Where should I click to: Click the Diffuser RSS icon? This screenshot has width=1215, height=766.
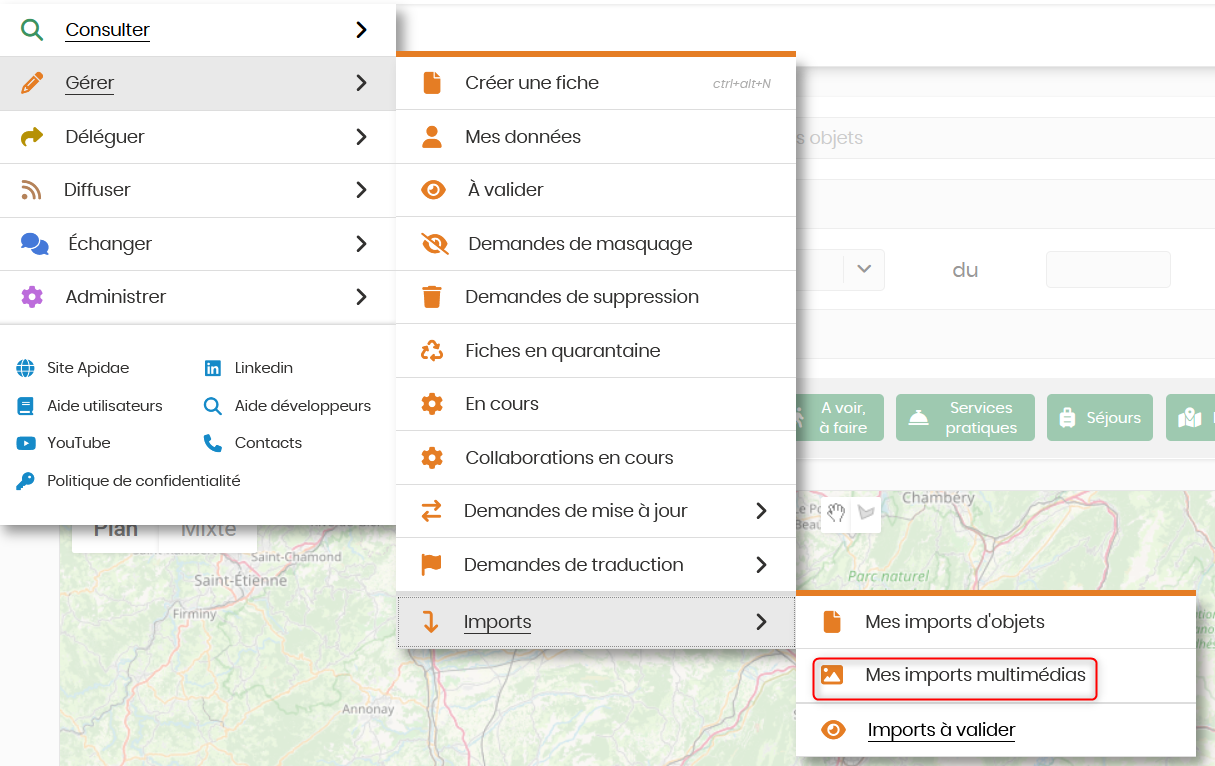(x=32, y=190)
